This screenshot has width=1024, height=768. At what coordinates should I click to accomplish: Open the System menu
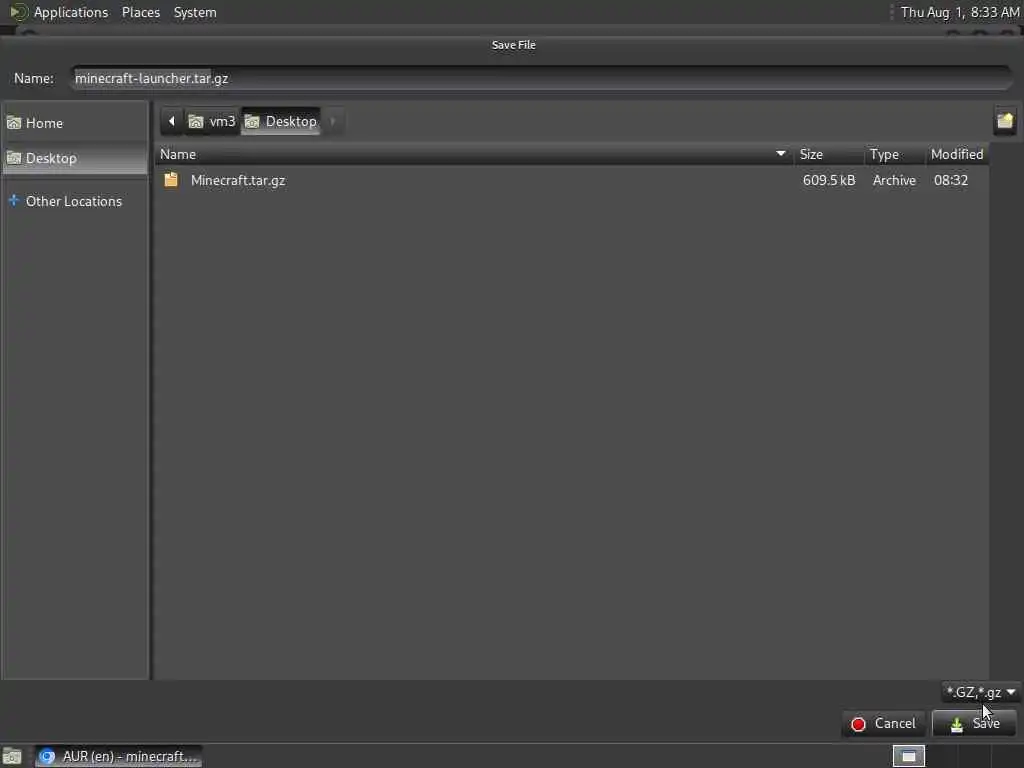195,12
